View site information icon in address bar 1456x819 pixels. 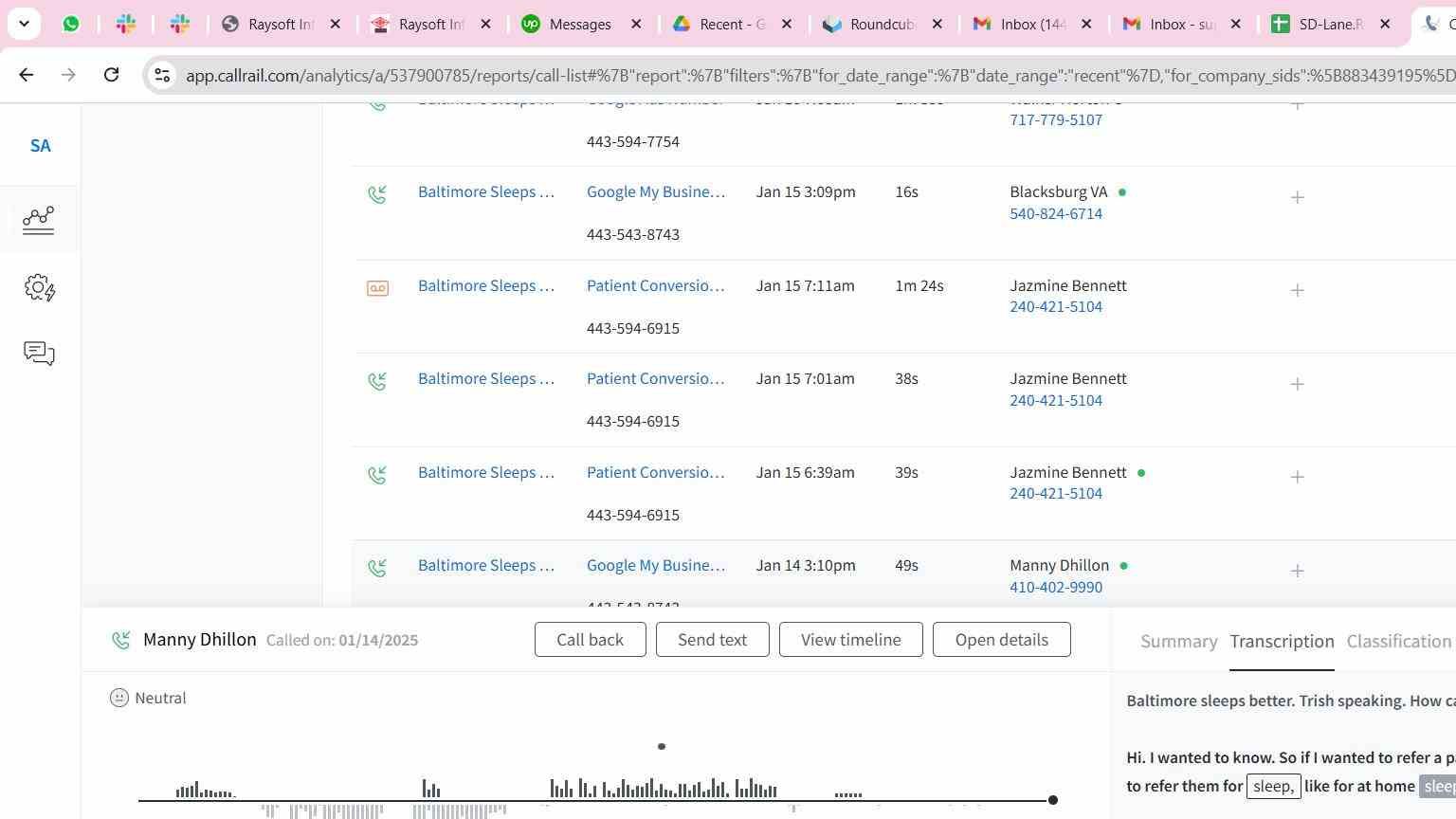tap(162, 75)
